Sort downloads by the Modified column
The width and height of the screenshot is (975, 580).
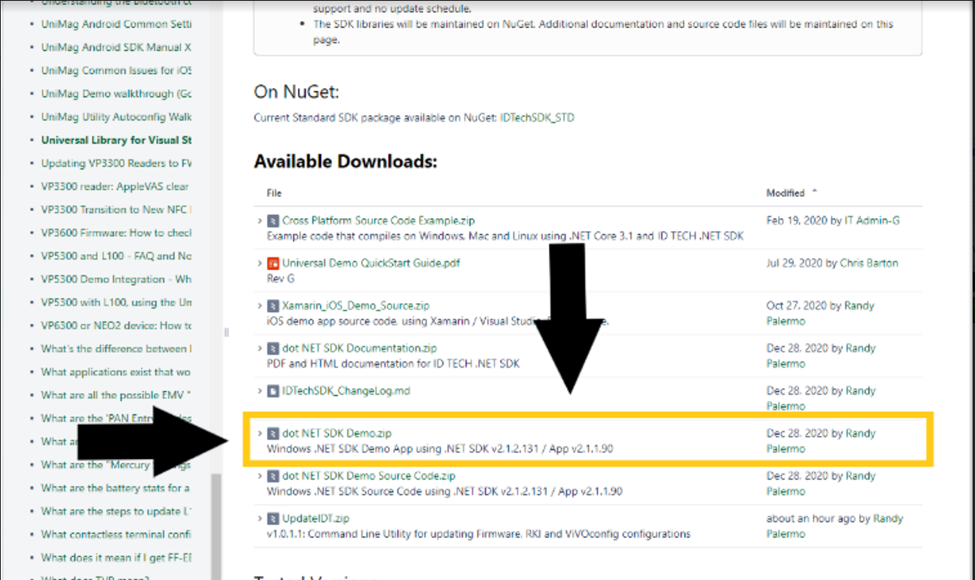785,193
